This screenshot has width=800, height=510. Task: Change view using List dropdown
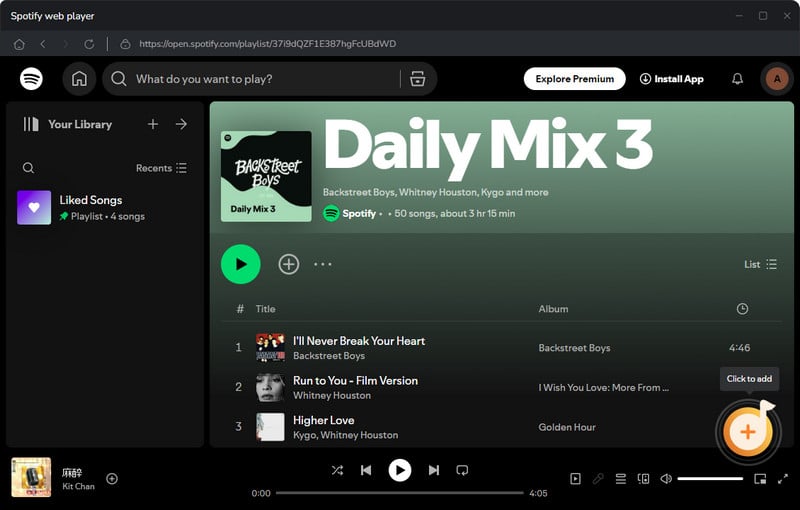tap(760, 264)
